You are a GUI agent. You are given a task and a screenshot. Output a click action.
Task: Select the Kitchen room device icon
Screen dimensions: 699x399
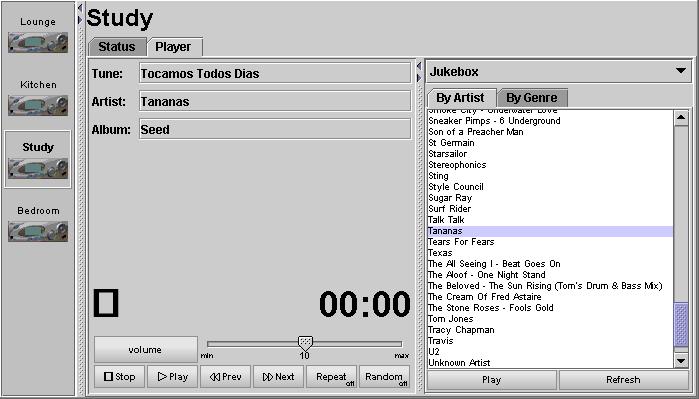[38, 106]
